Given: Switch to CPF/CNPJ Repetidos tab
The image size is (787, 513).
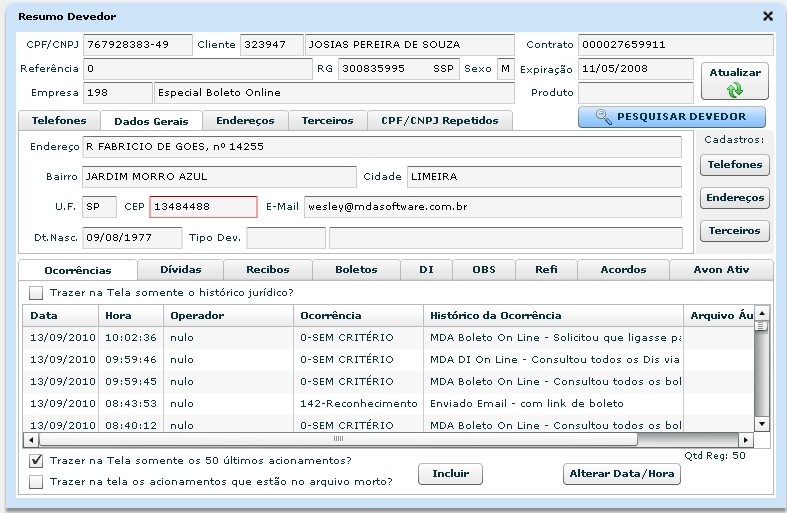Looking at the screenshot, I should (440, 120).
